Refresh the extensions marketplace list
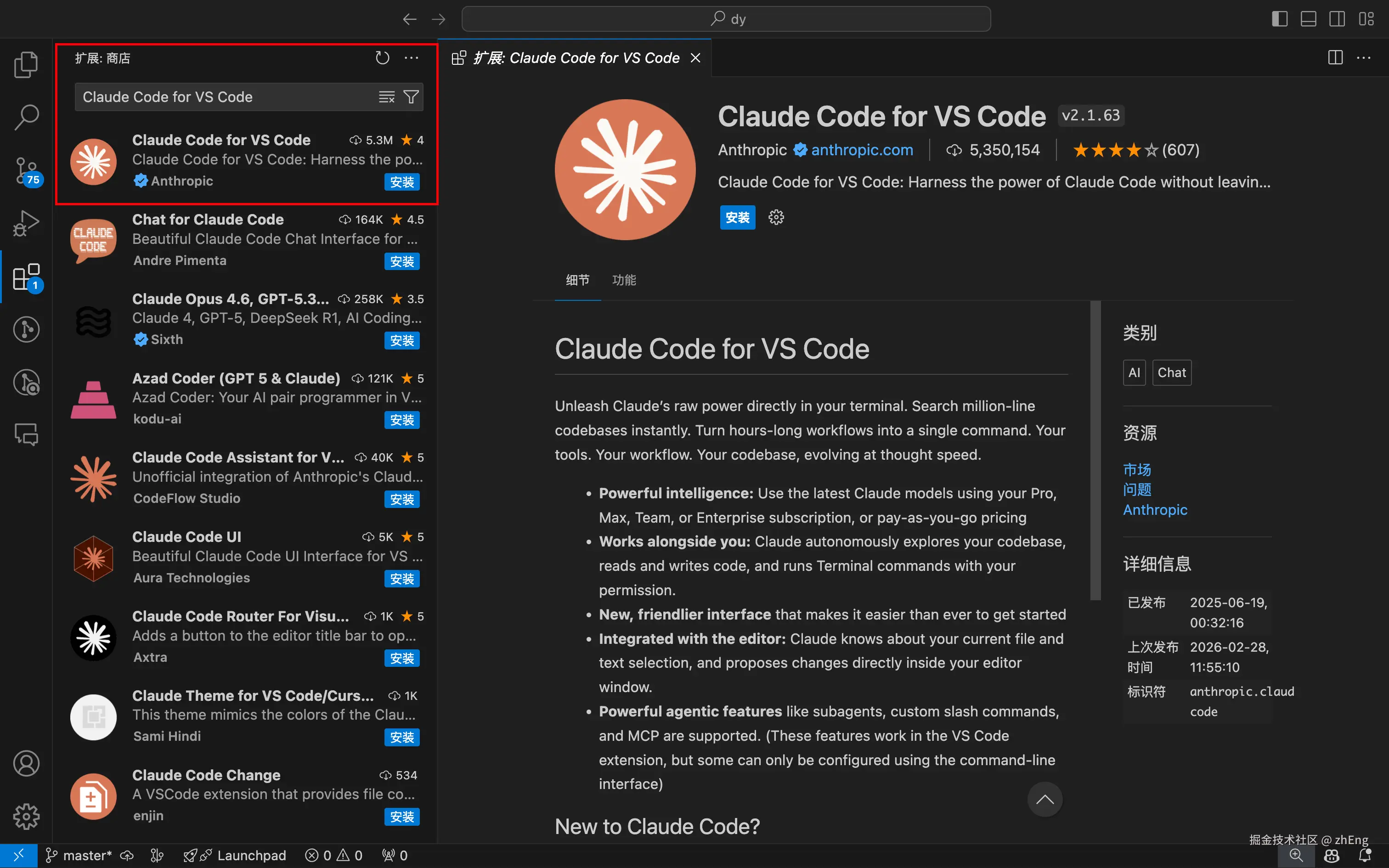Viewport: 1389px width, 868px height. pyautogui.click(x=382, y=58)
